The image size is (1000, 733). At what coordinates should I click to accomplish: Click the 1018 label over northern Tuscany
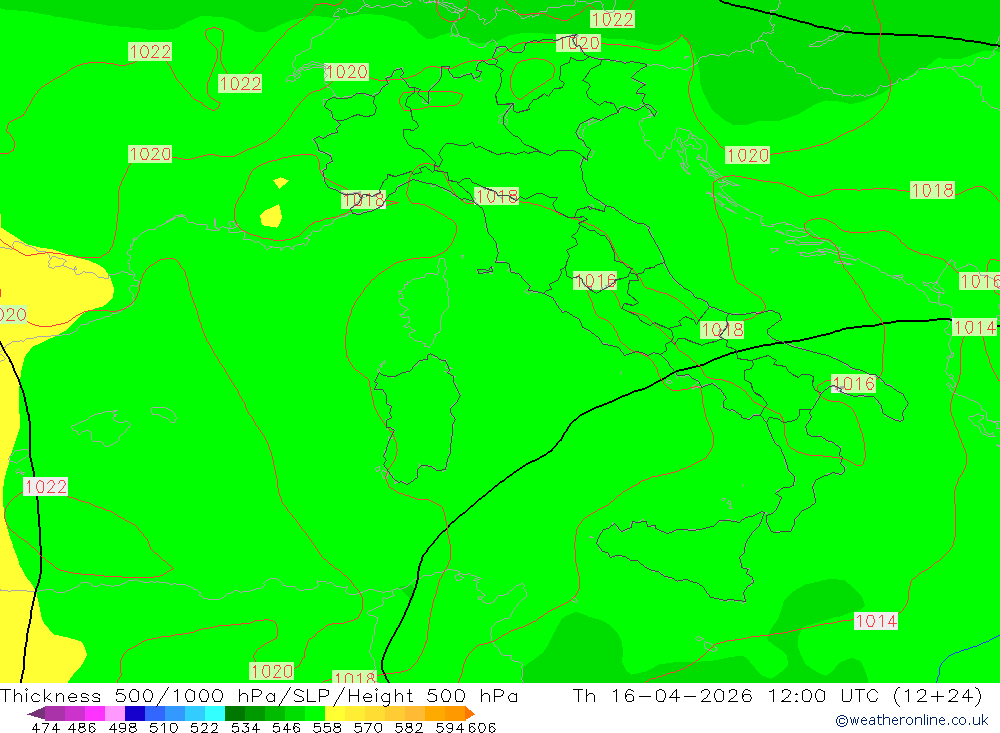(x=497, y=196)
